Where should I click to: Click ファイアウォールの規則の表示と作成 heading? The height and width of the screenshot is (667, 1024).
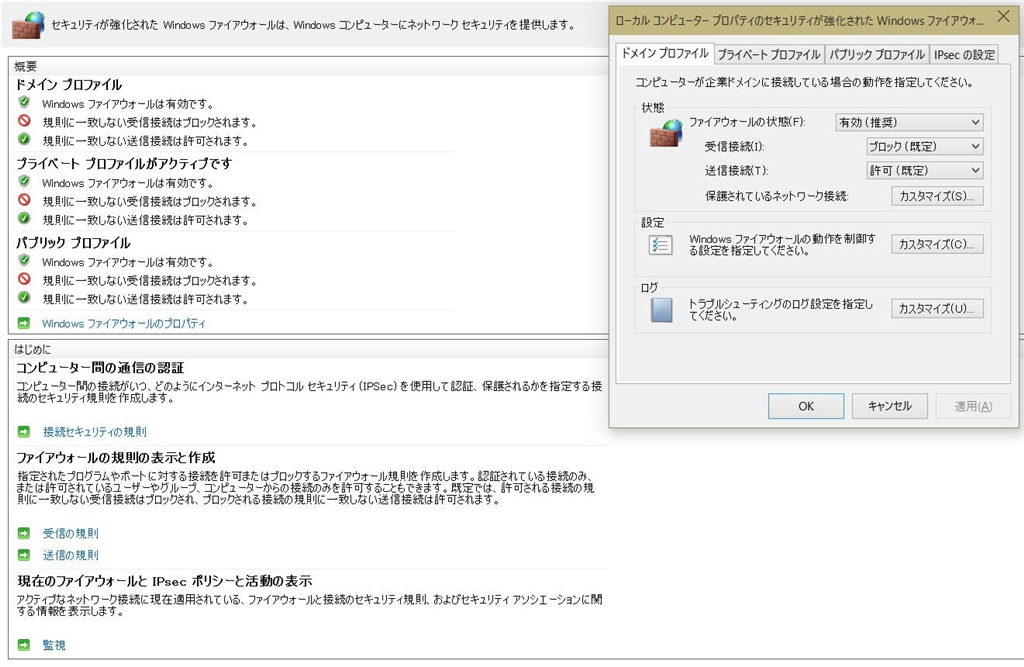click(116, 457)
